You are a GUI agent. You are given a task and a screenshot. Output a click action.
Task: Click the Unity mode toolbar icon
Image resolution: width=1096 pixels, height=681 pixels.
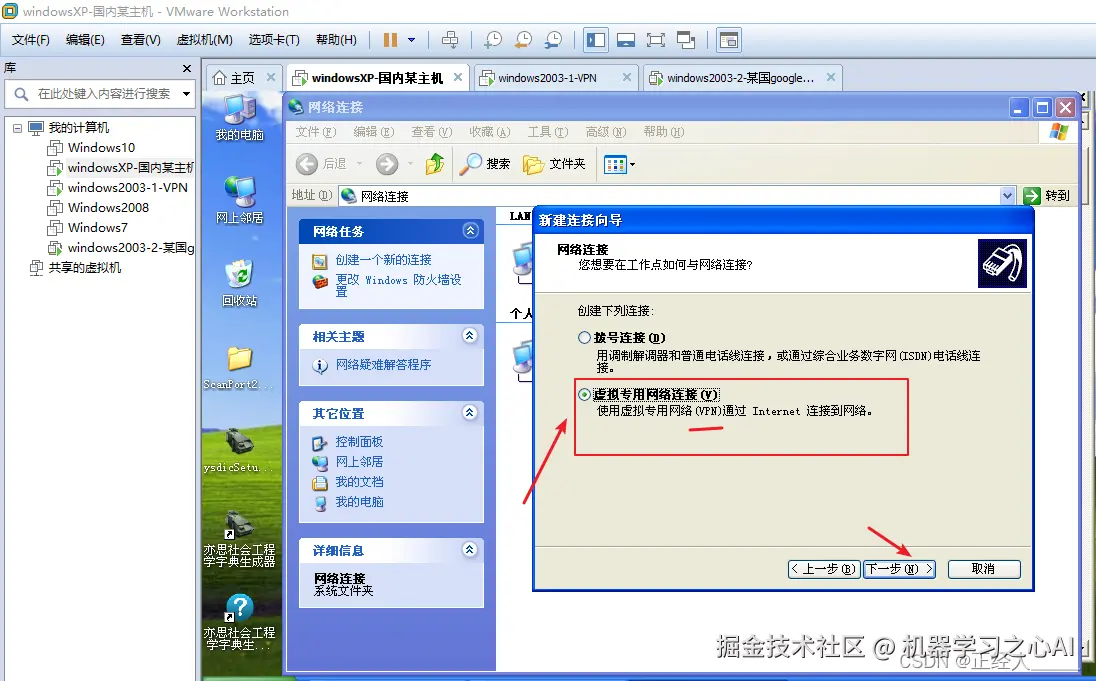click(x=686, y=40)
